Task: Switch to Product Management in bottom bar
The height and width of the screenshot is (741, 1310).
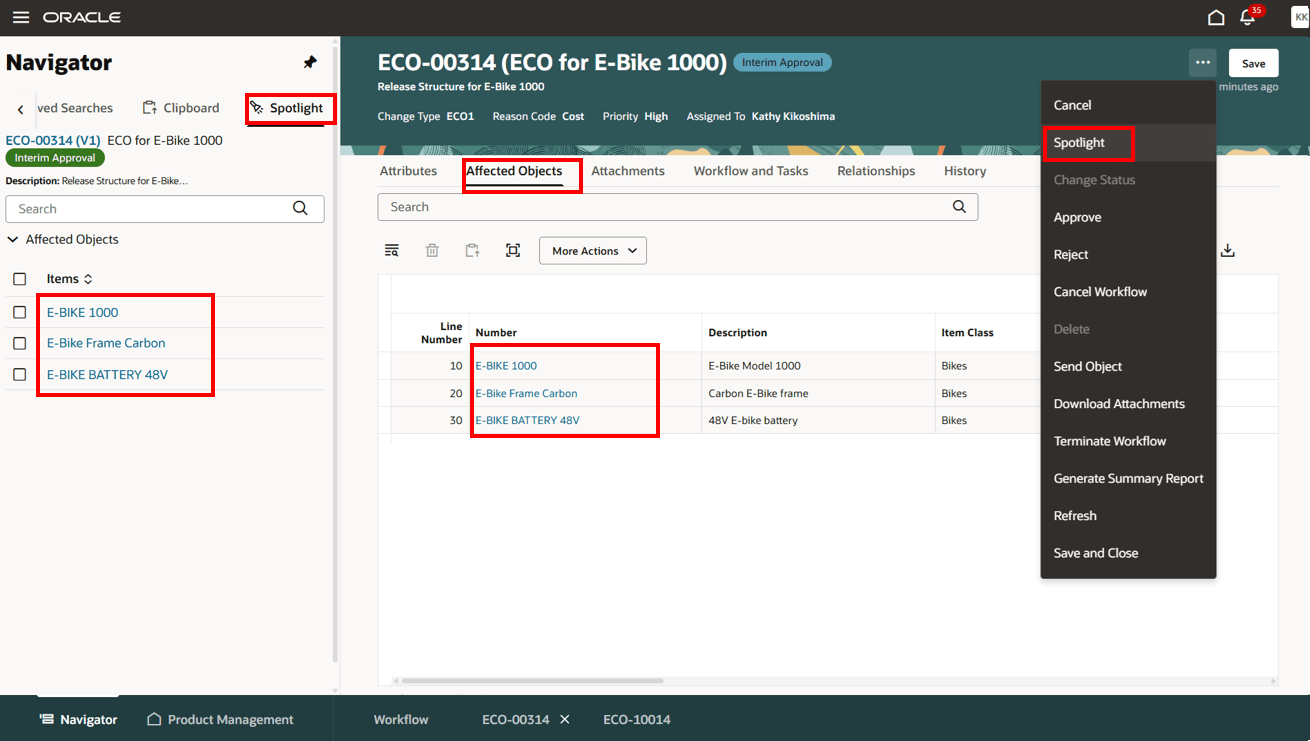Action: 220,719
